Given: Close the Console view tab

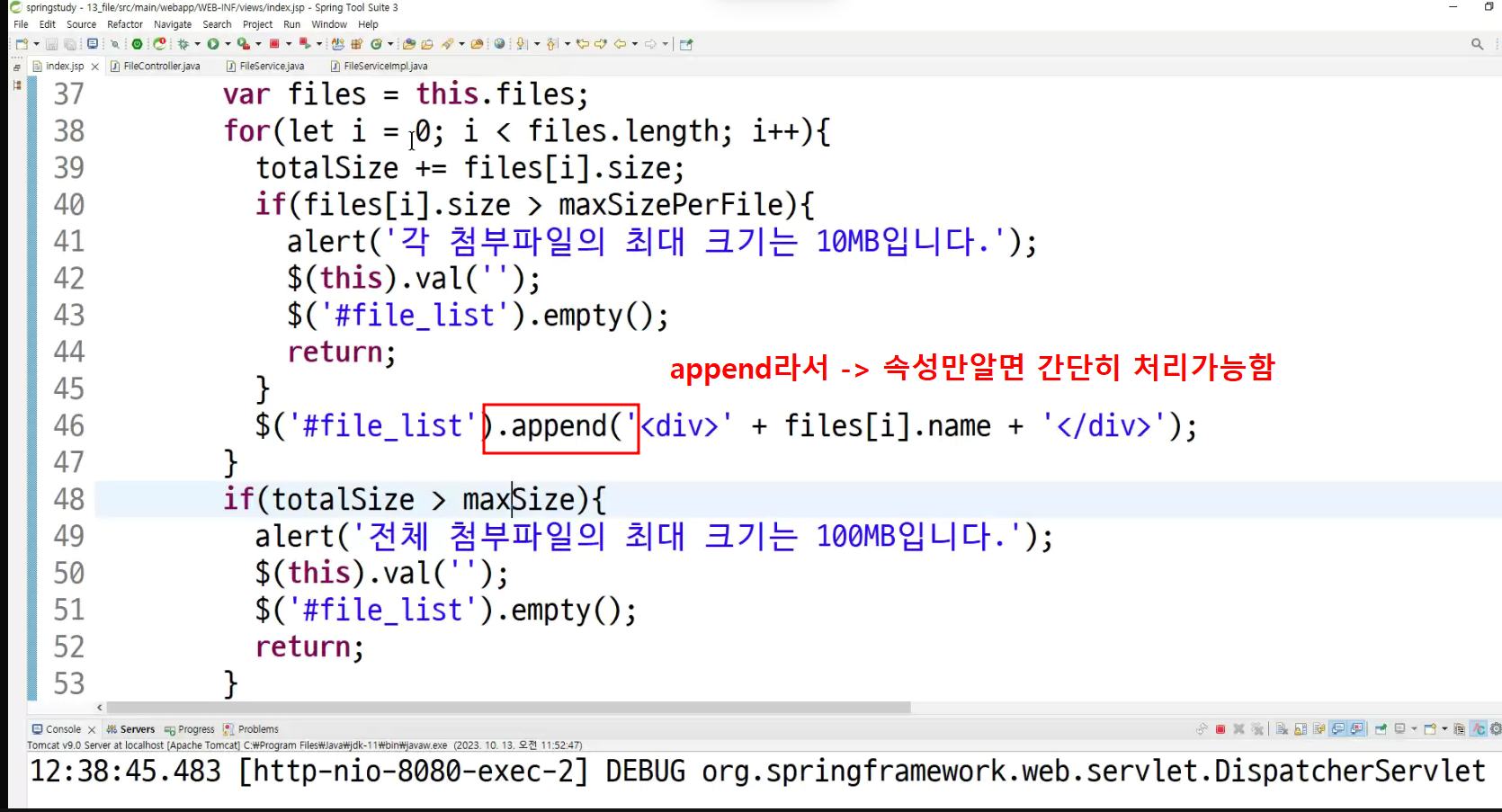Looking at the screenshot, I should coord(92,730).
